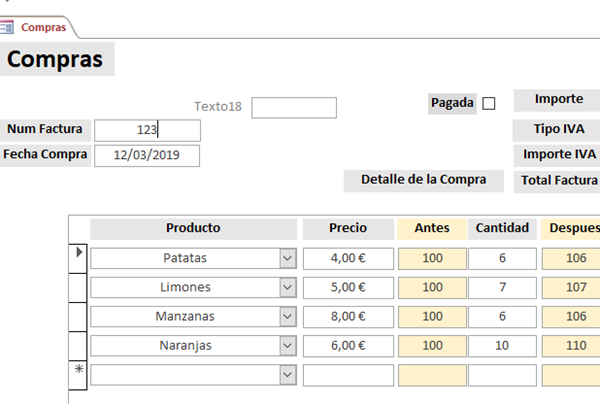
Task: Click the empty Texto18 text box
Action: (294, 108)
